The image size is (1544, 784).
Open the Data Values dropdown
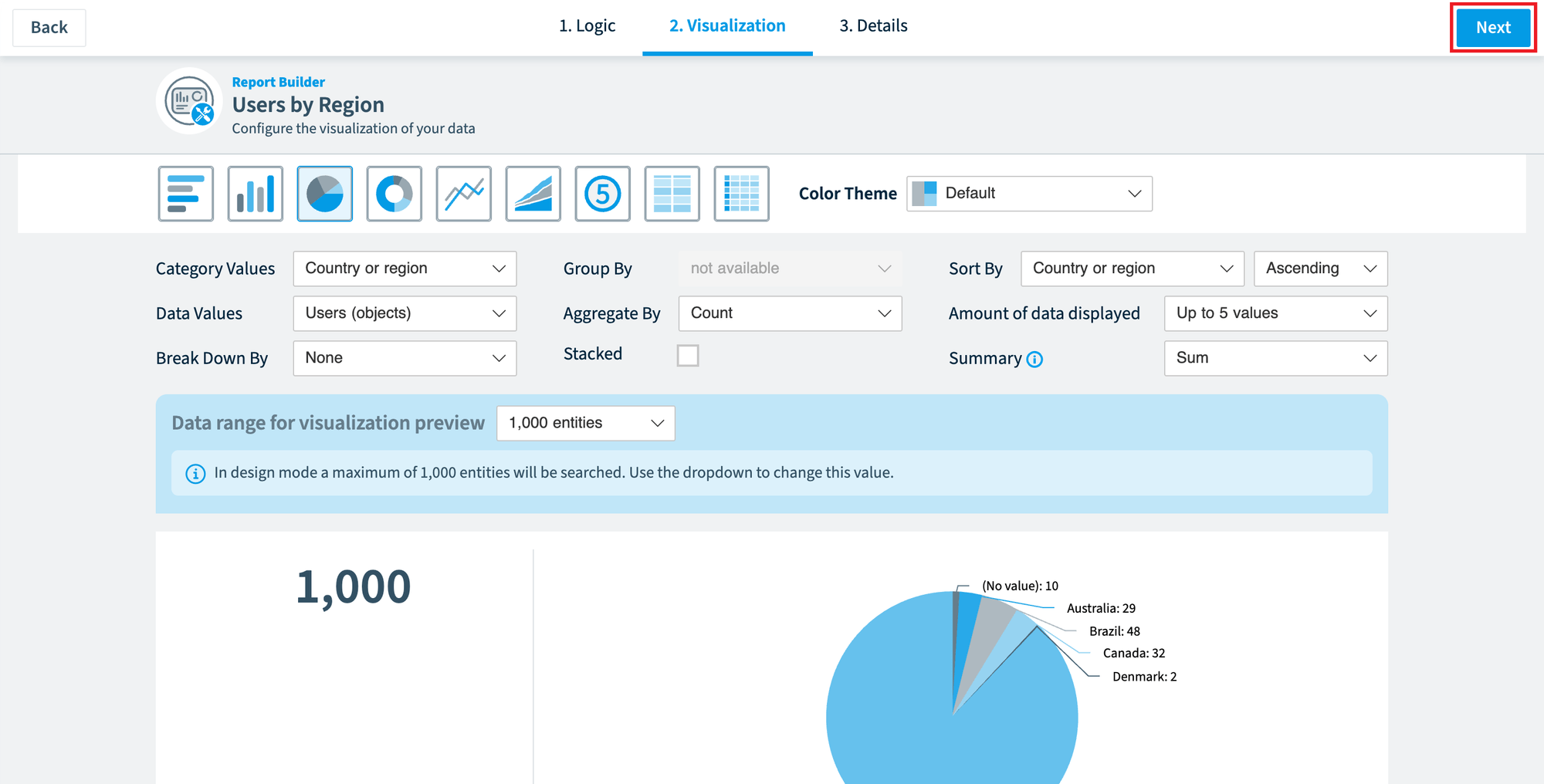point(405,313)
